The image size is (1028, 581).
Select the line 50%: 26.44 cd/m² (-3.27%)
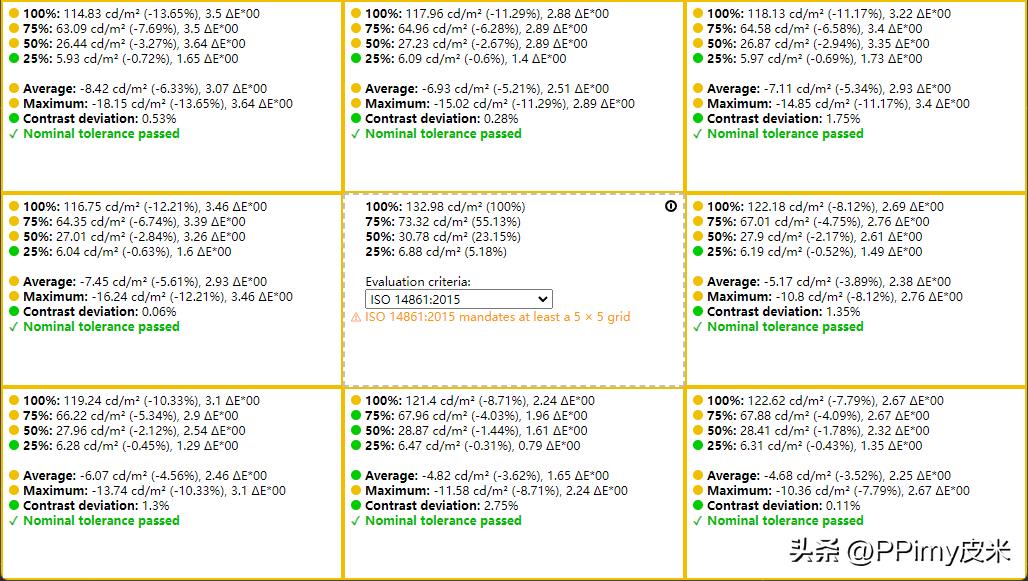134,43
